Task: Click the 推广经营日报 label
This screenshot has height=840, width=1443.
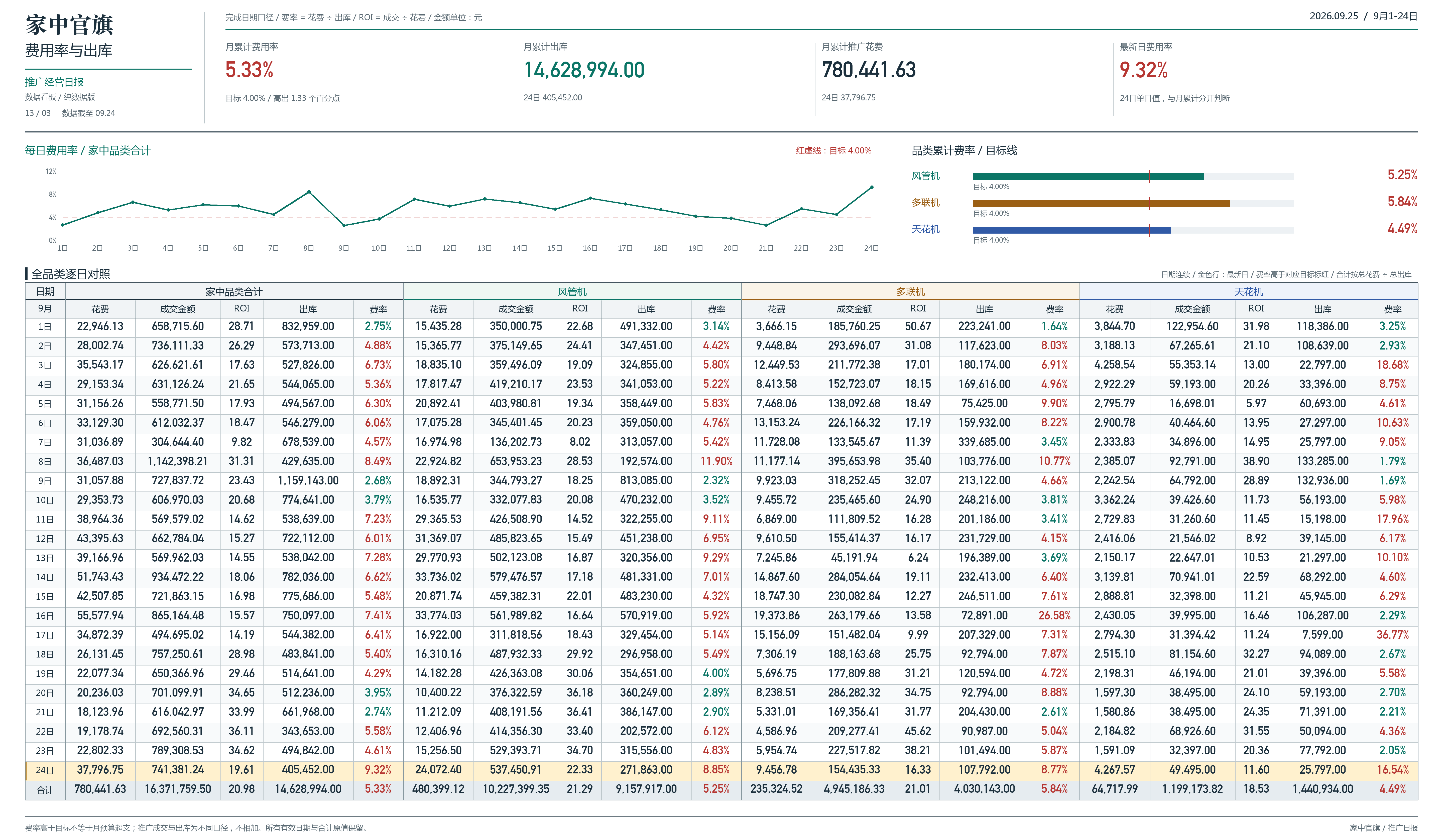Action: pos(54,82)
